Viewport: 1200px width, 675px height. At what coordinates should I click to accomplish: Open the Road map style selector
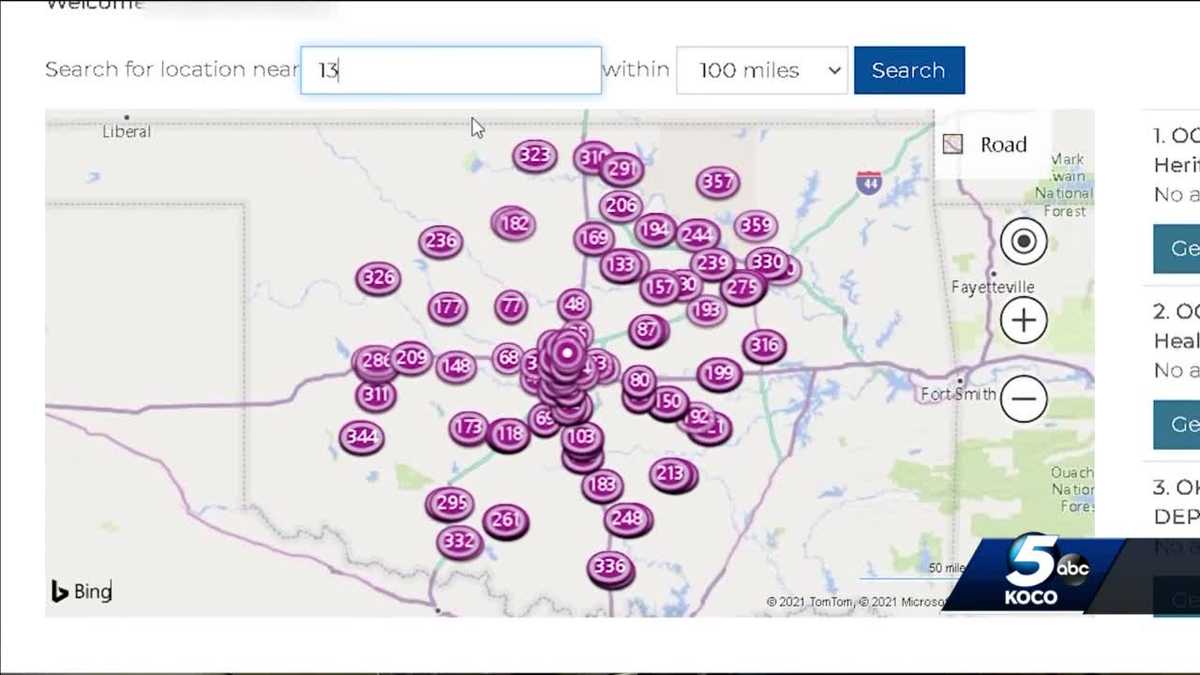[x=986, y=145]
